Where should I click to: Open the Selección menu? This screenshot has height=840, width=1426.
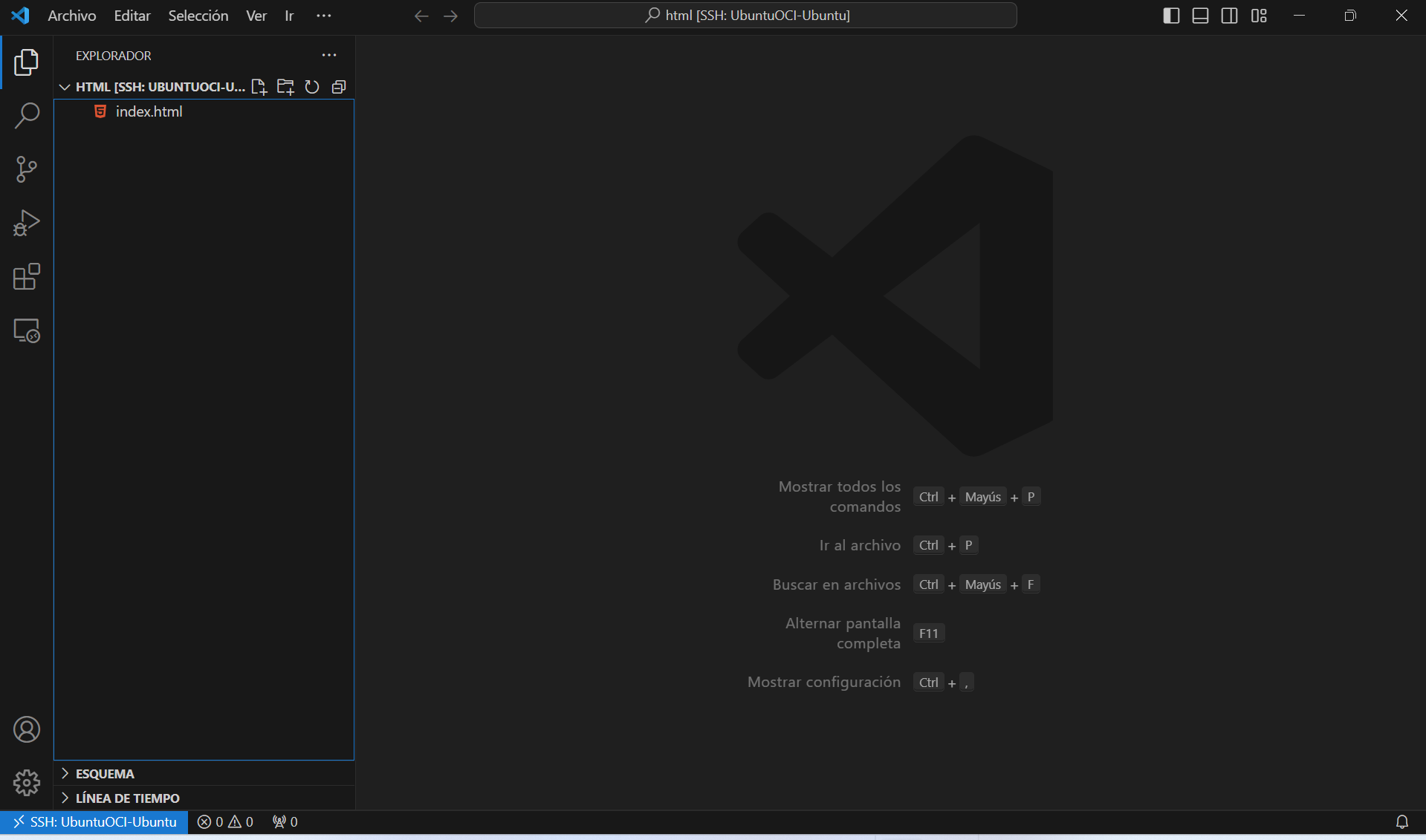(x=198, y=16)
